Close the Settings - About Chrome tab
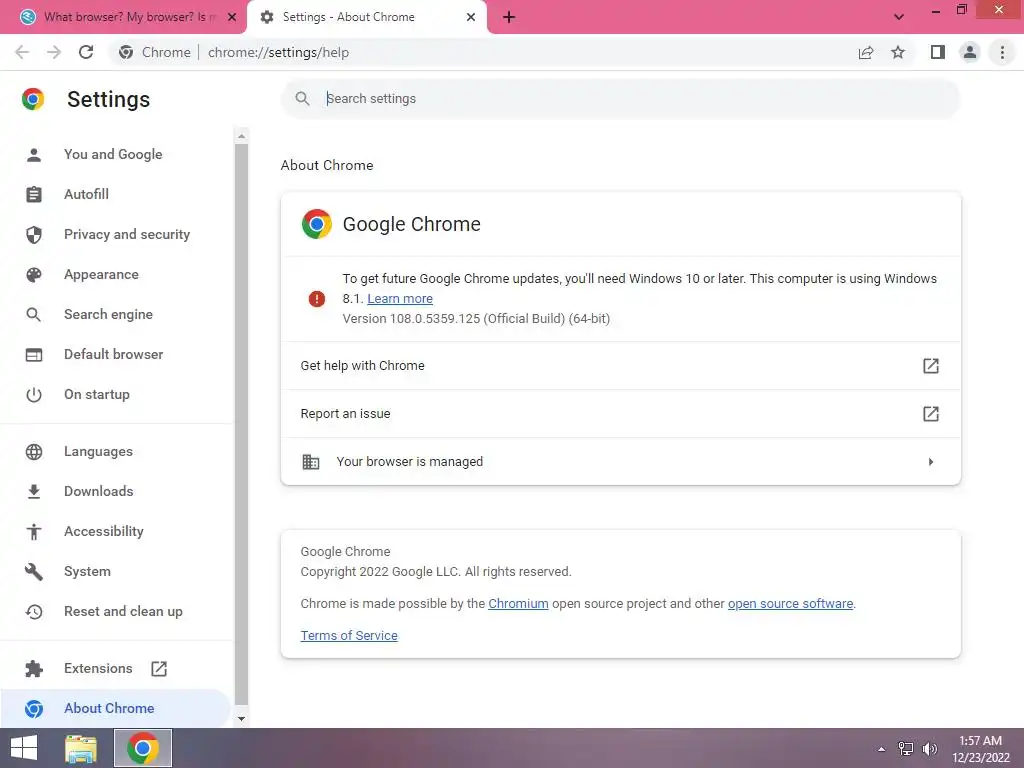 pyautogui.click(x=471, y=17)
